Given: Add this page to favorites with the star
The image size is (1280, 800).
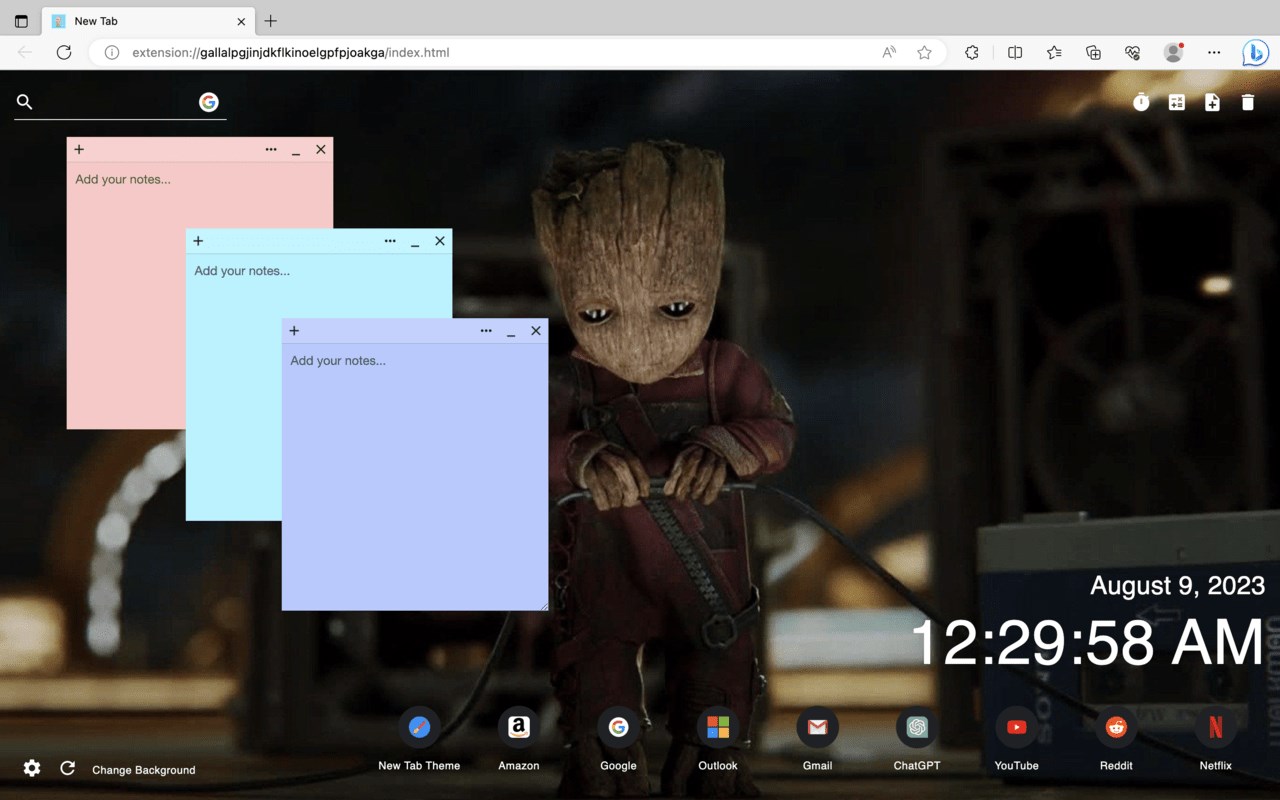Looking at the screenshot, I should (x=925, y=53).
